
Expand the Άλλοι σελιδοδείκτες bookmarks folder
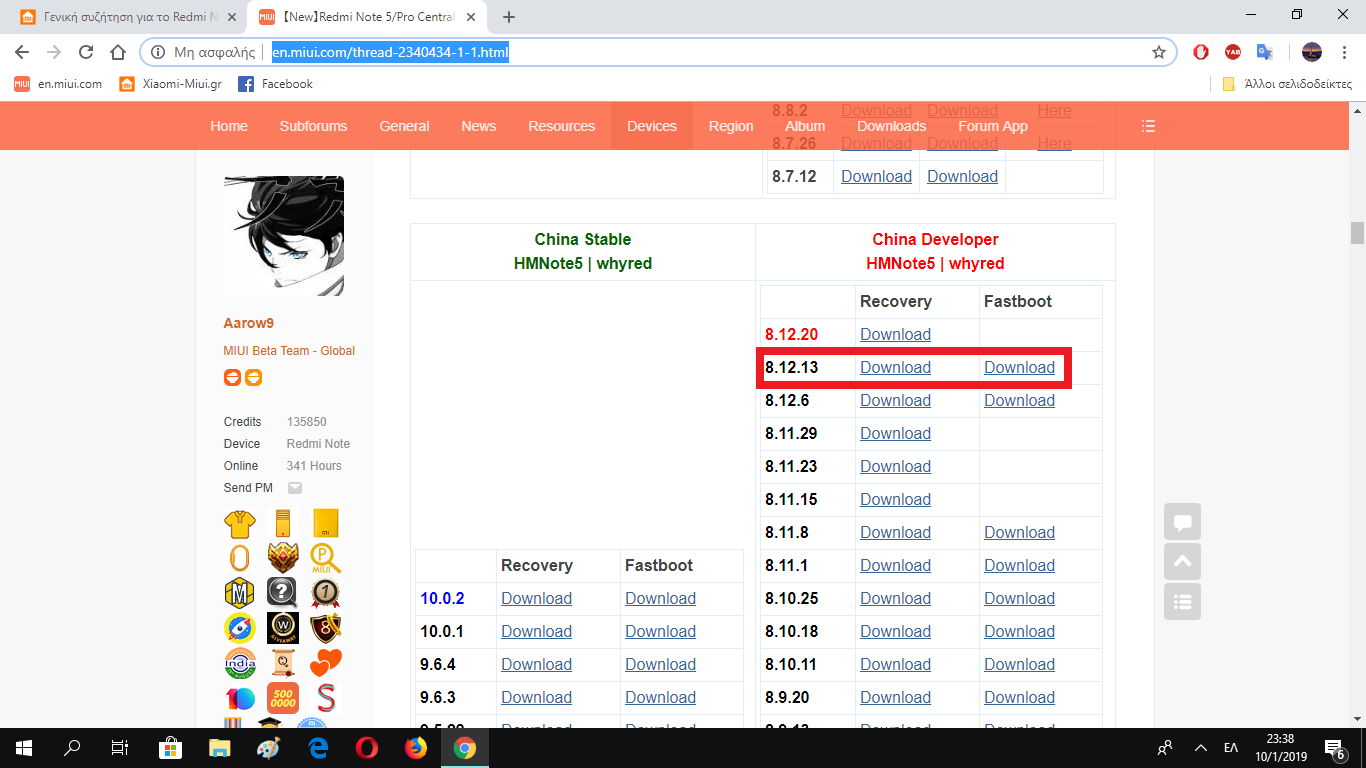tap(1287, 84)
